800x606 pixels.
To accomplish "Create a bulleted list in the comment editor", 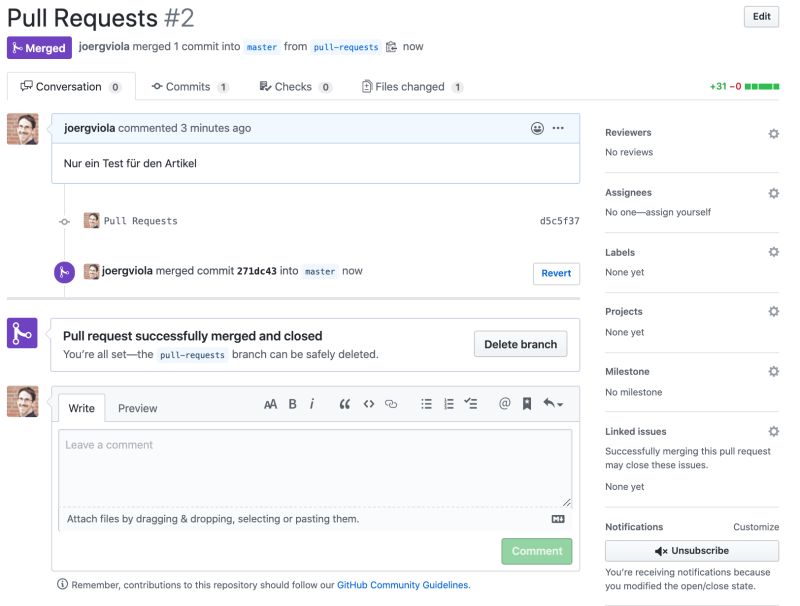I will pyautogui.click(x=425, y=404).
